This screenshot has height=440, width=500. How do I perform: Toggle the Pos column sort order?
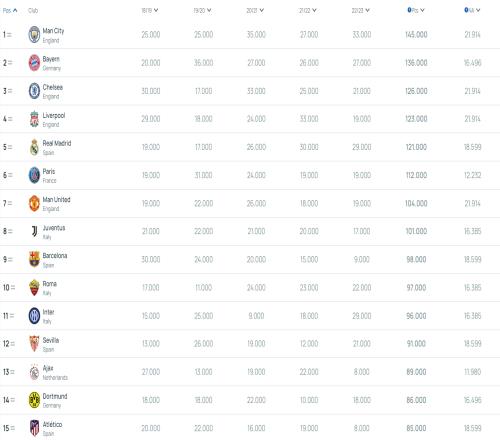(x=10, y=10)
